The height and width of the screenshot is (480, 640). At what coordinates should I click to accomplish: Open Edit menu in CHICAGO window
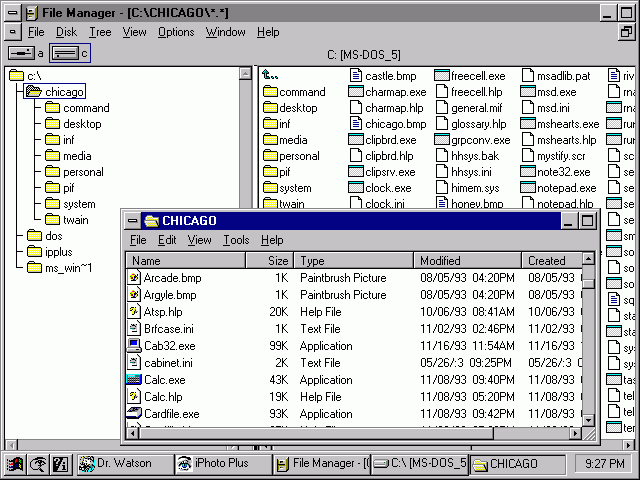tap(167, 240)
